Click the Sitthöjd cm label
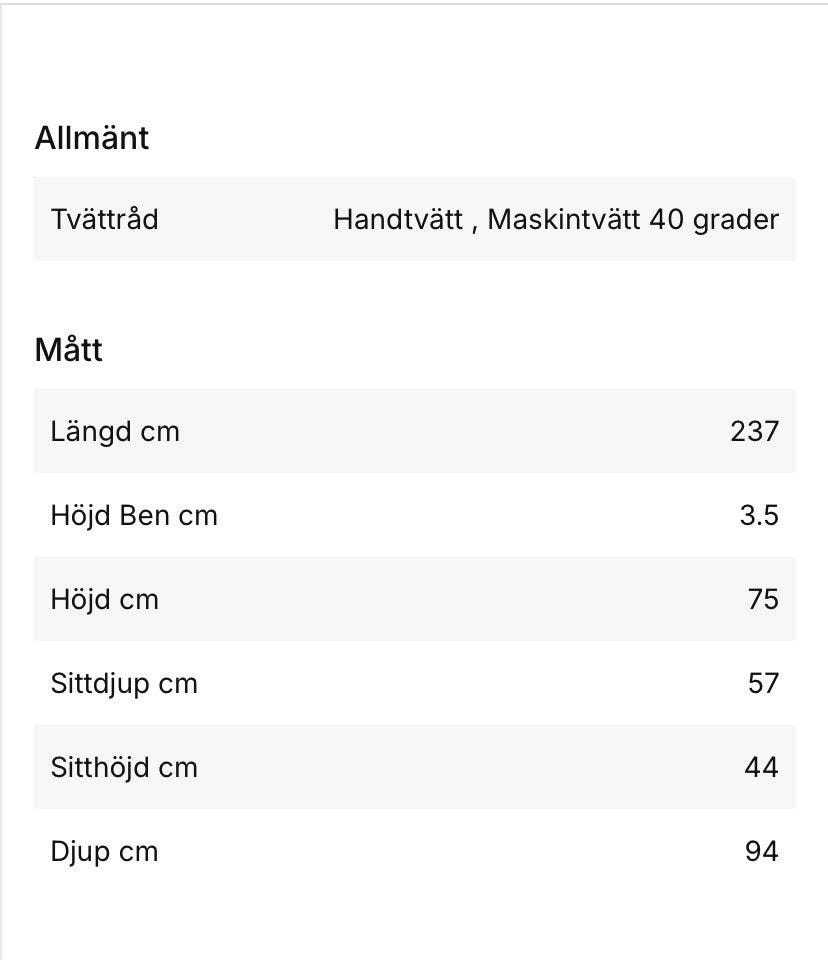Viewport: 828px width, 960px height. coord(124,768)
